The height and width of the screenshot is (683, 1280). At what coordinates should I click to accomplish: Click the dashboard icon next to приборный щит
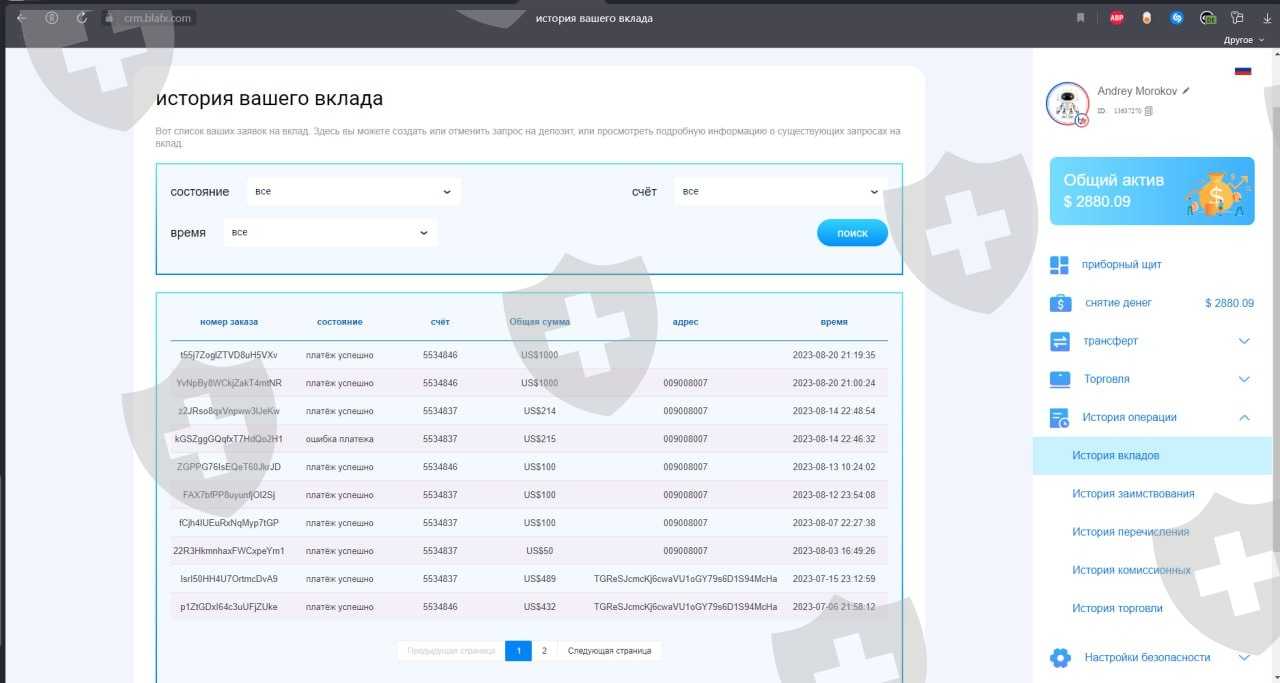coord(1059,265)
